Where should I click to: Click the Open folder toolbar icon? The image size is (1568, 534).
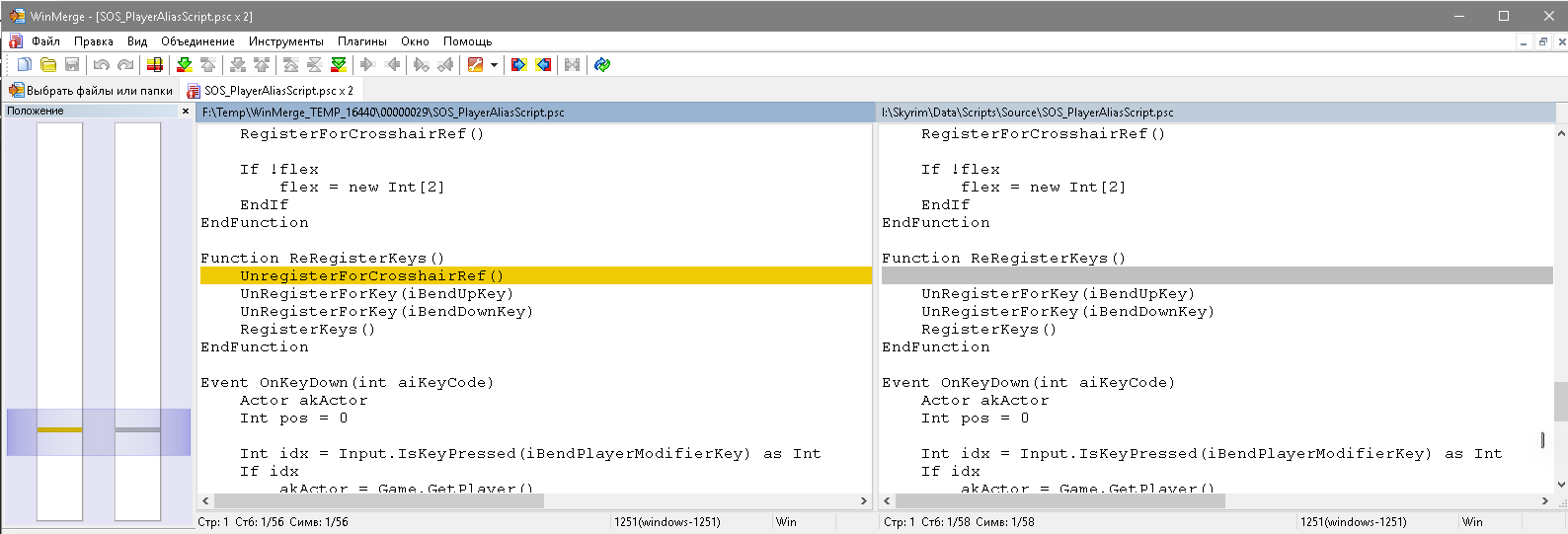tap(48, 65)
